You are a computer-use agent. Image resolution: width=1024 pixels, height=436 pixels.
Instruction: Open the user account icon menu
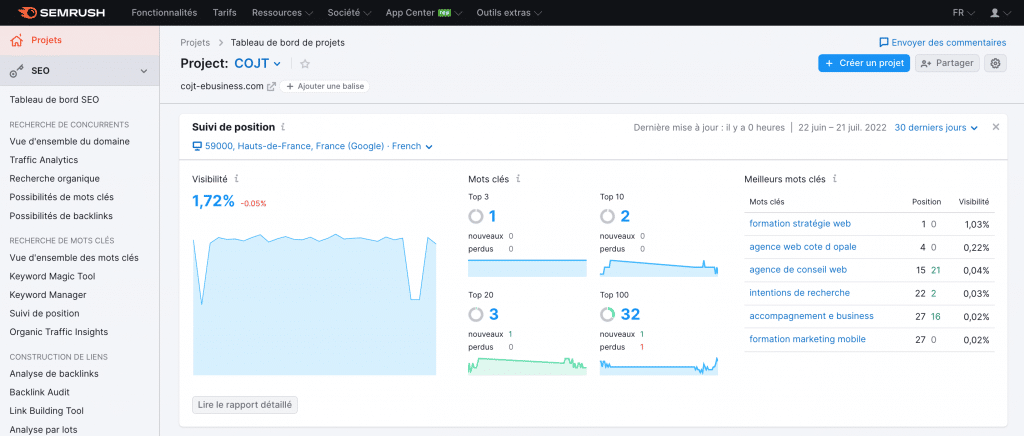(995, 13)
